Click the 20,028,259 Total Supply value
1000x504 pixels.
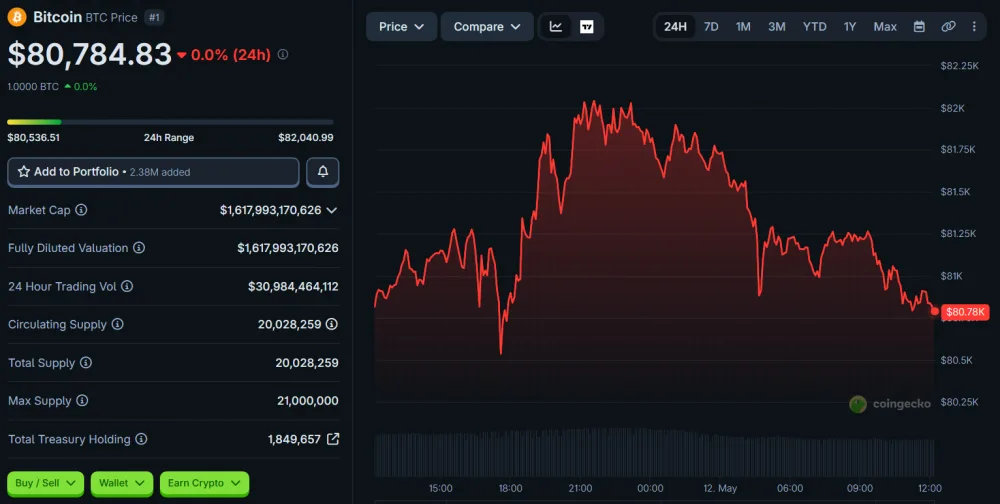(x=307, y=362)
